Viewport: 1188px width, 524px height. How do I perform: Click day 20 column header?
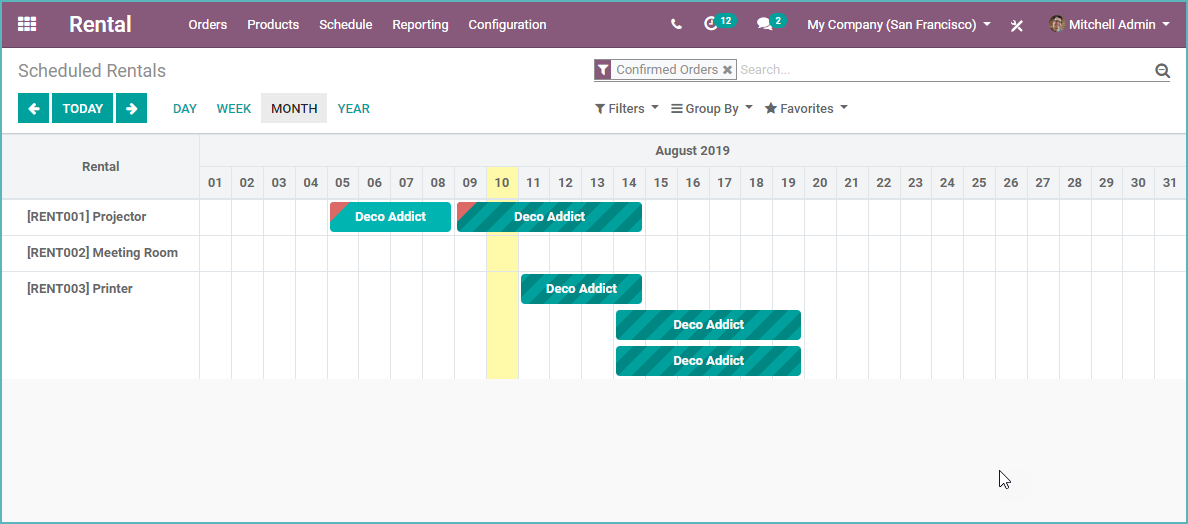[x=820, y=182]
